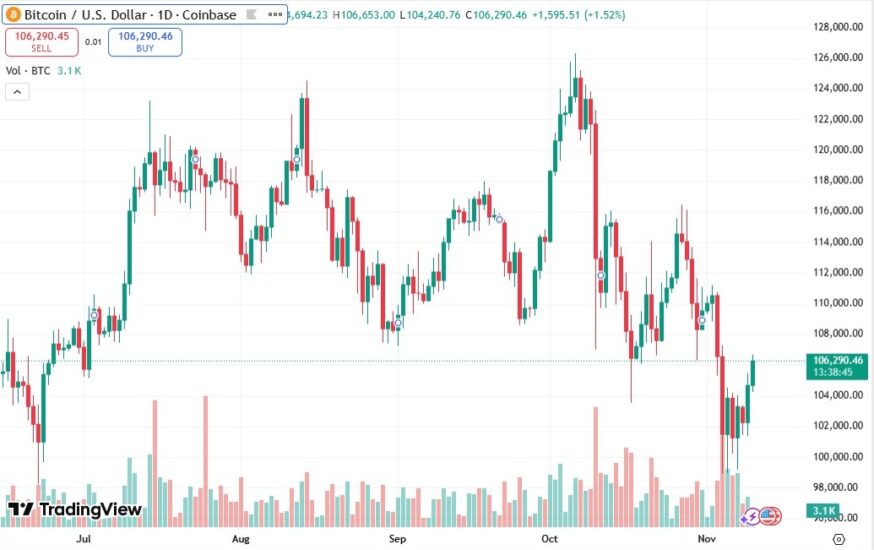
Task: Click the Oct label on the time axis
Action: point(551,538)
